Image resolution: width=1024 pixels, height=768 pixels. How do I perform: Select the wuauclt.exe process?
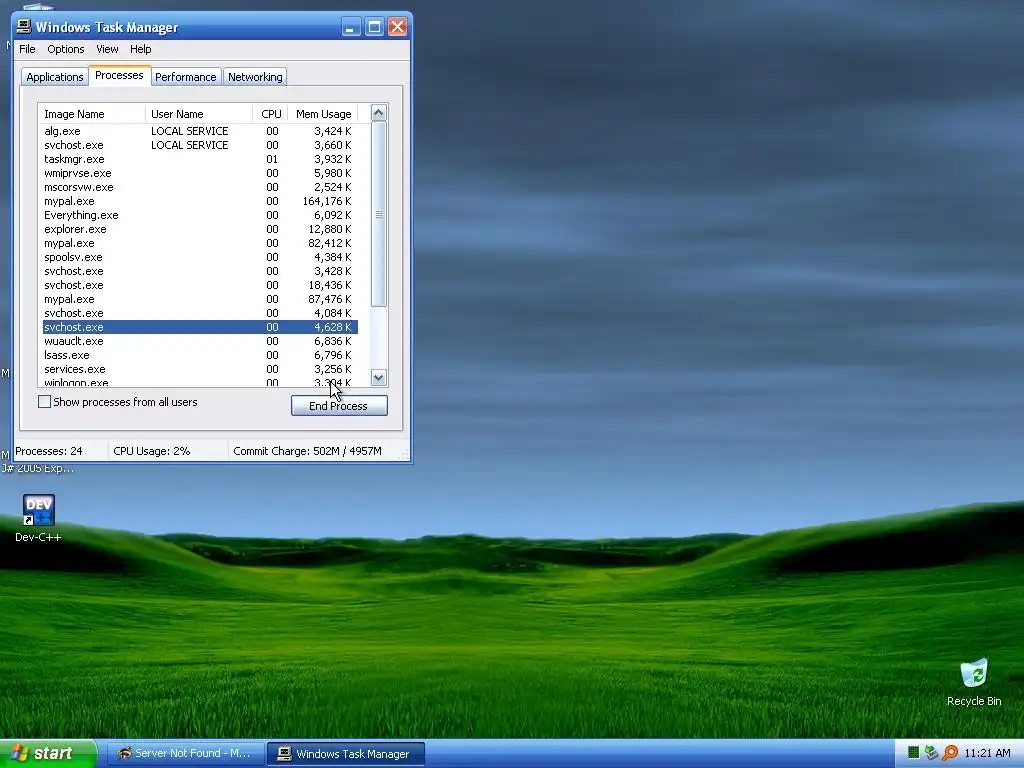200,341
